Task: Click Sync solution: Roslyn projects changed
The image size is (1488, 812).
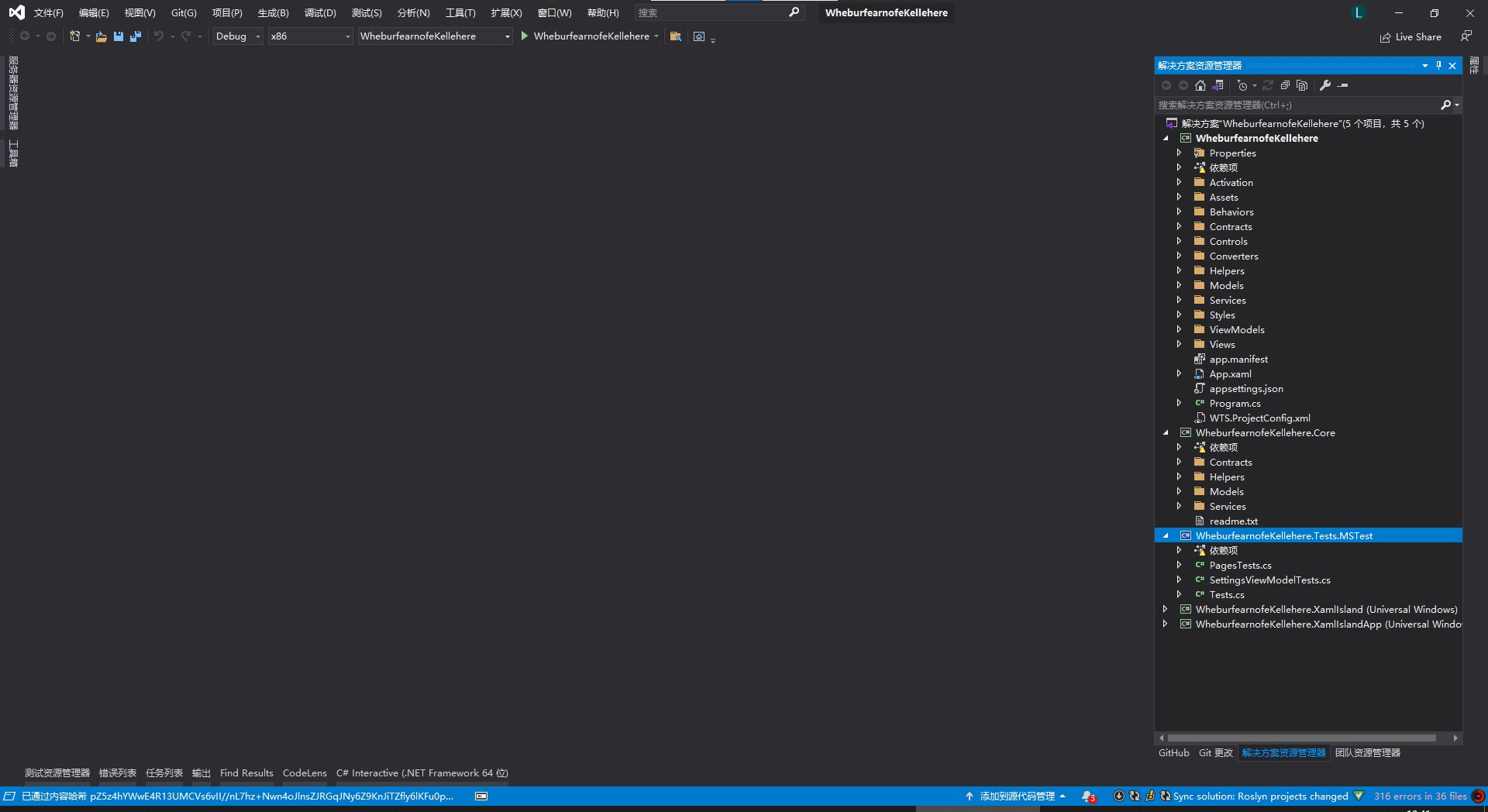Action: (1260, 797)
